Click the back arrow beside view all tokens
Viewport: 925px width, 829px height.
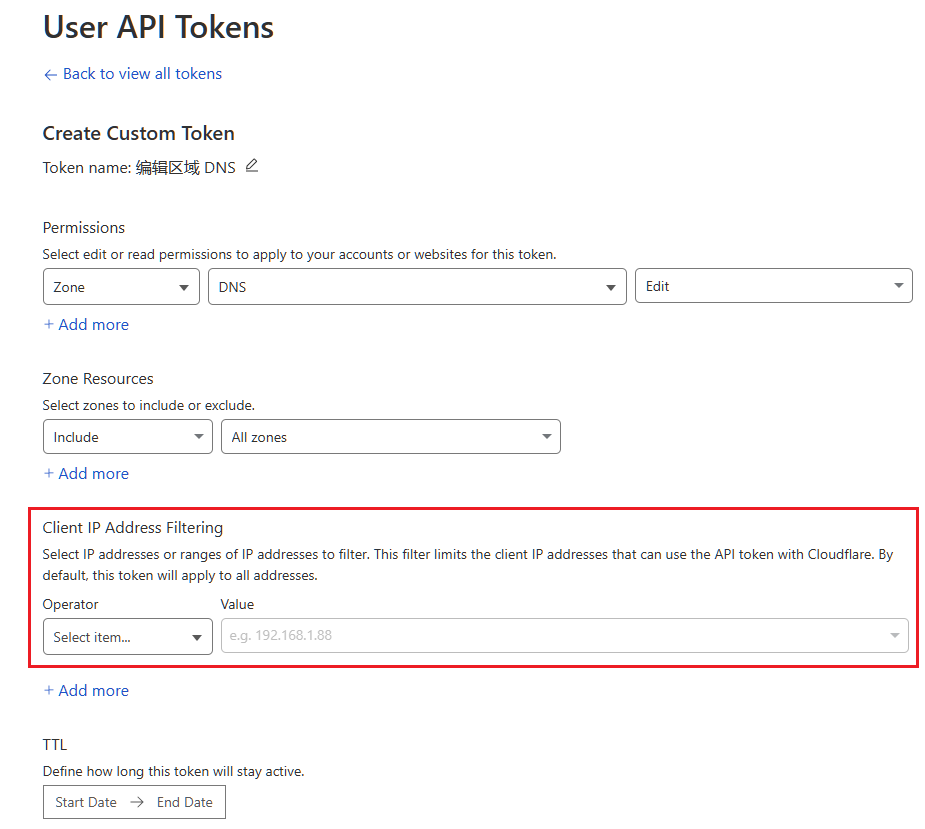point(50,74)
